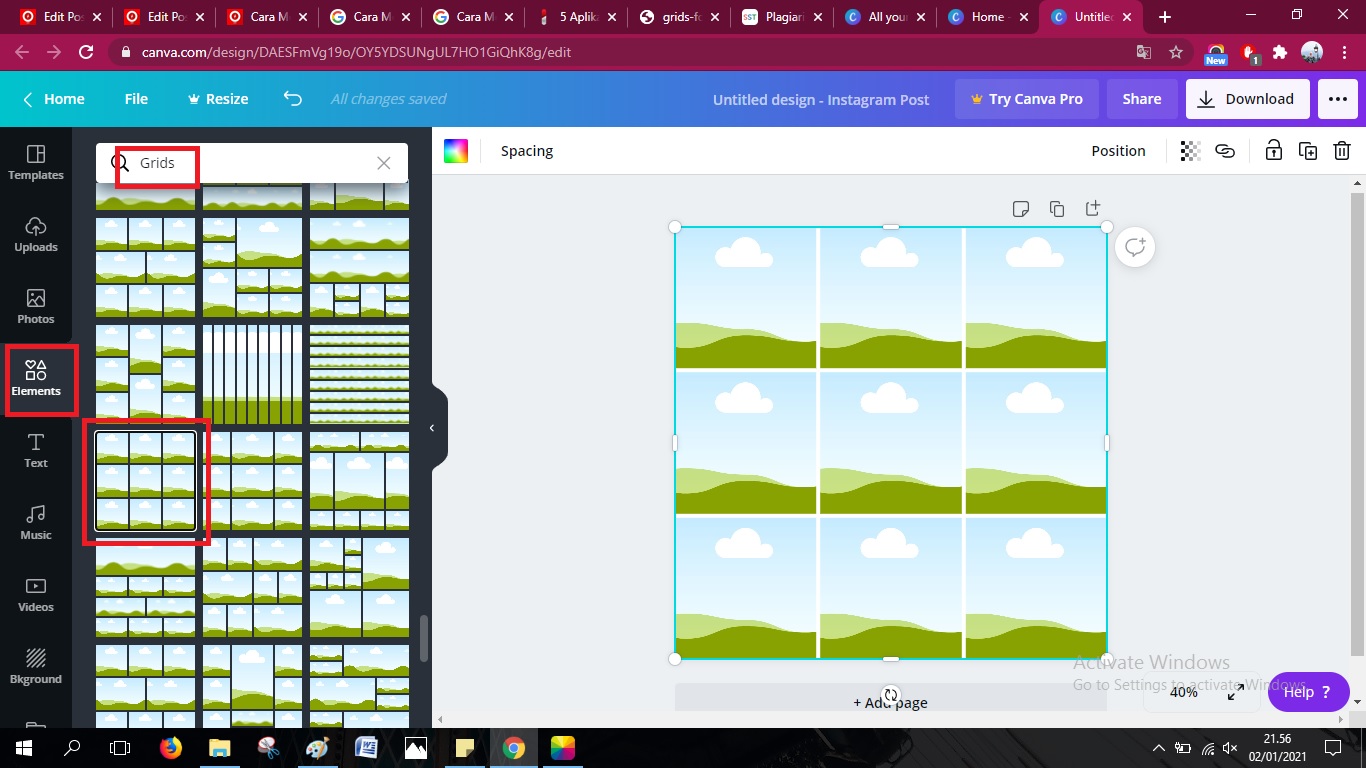Open a new browser tab

coord(1165,17)
